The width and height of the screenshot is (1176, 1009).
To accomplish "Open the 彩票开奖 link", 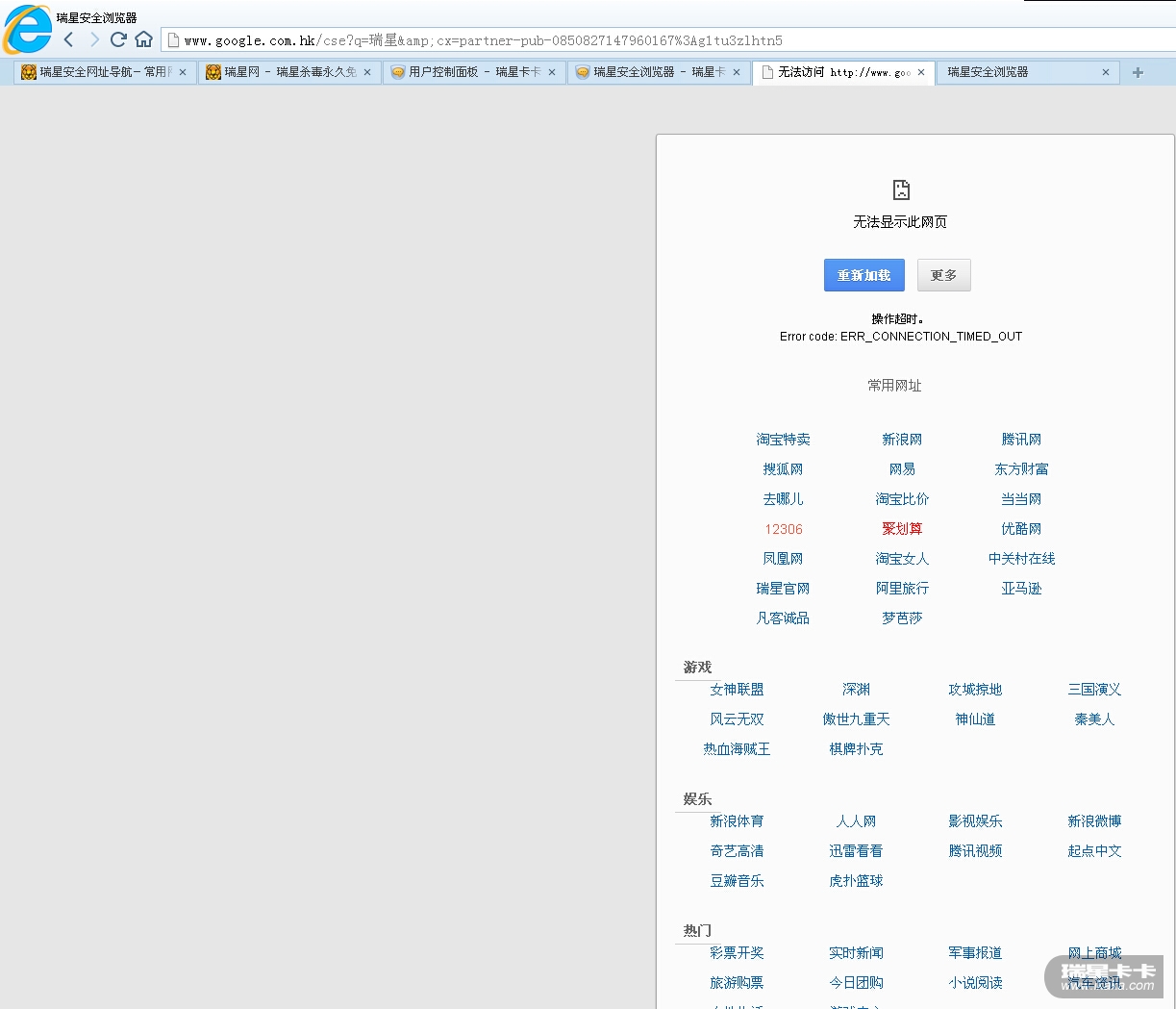I will click(x=737, y=953).
